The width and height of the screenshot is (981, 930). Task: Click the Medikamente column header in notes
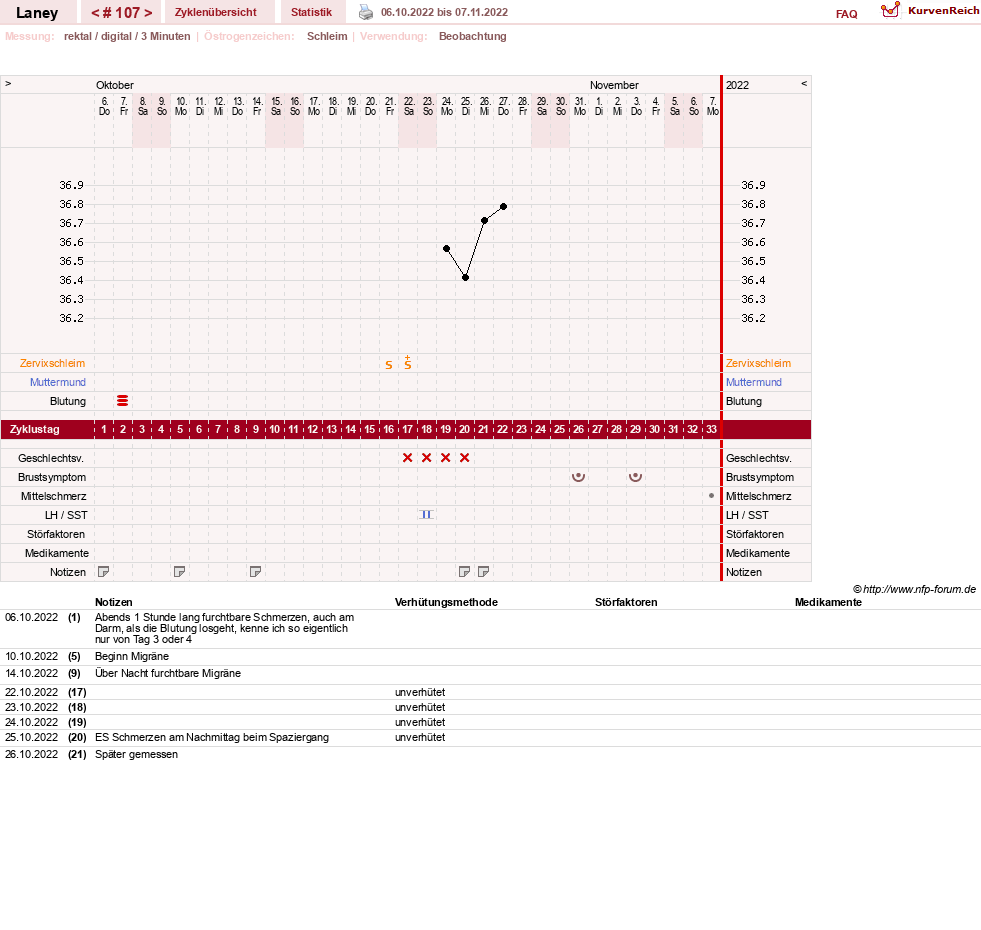pyautogui.click(x=828, y=602)
